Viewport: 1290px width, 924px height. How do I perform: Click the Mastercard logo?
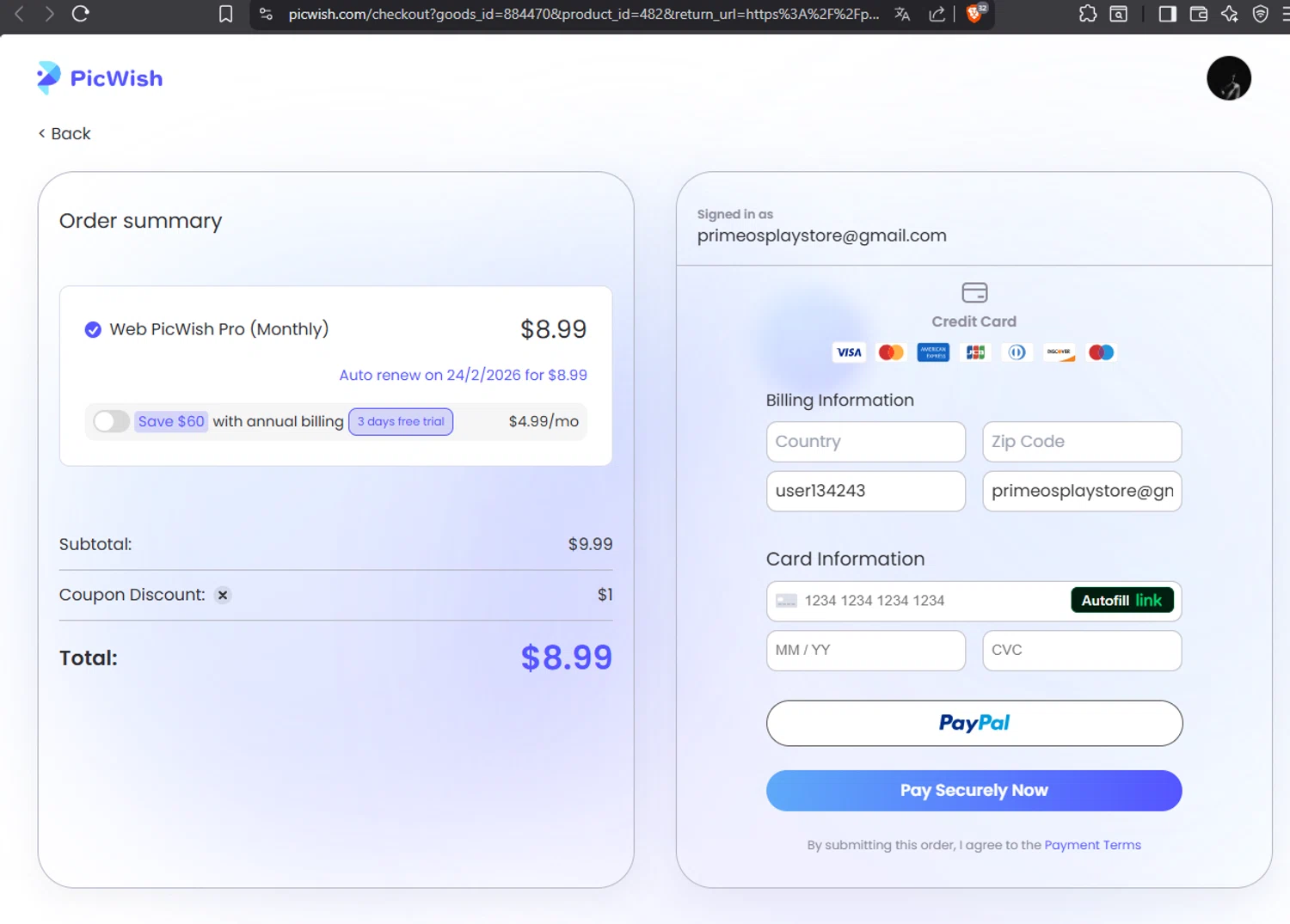point(891,352)
